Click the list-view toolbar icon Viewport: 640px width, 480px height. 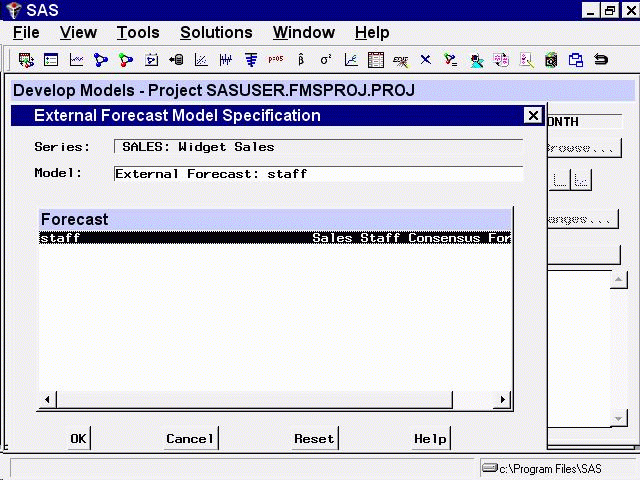point(51,60)
